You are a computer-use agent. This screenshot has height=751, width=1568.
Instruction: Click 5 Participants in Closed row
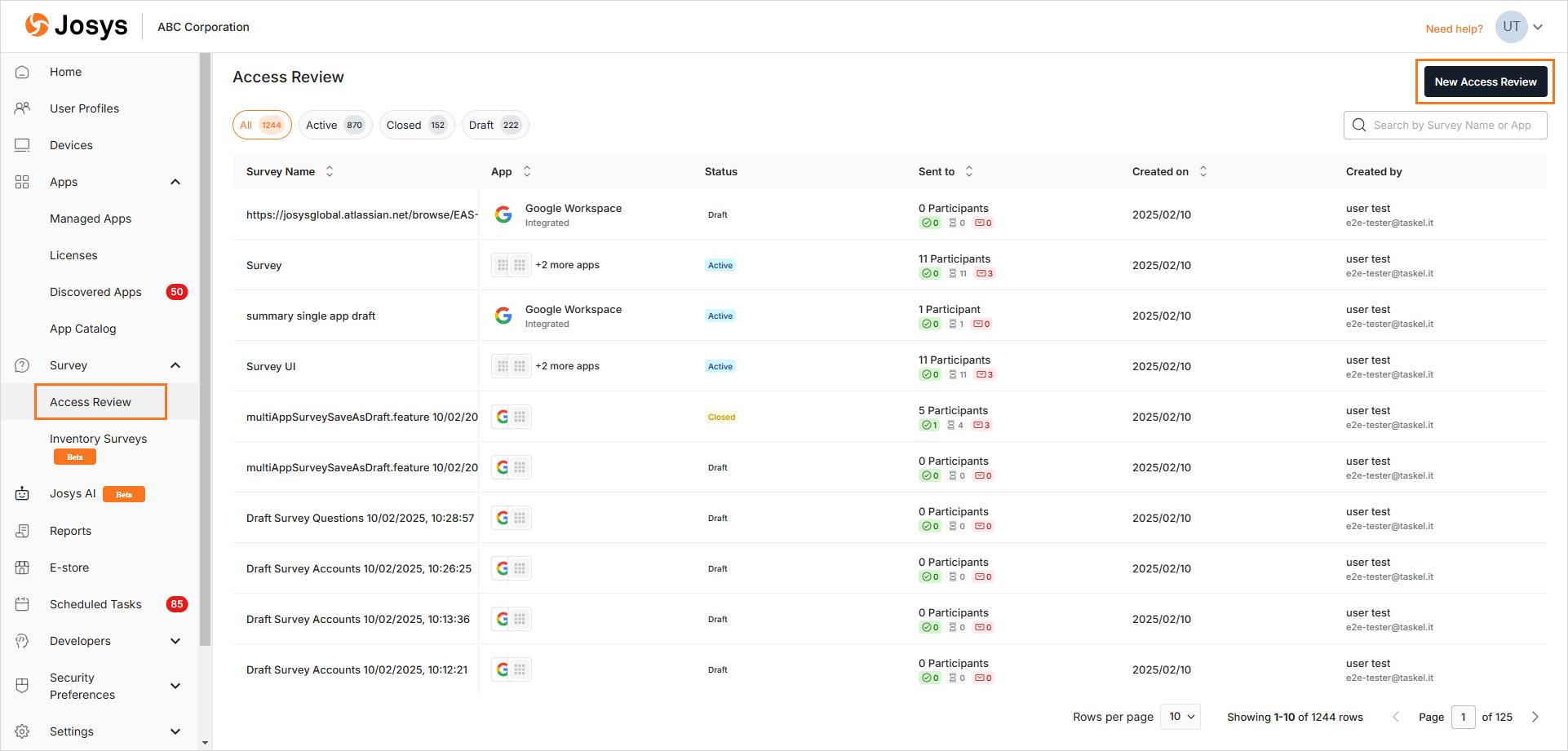pos(953,410)
